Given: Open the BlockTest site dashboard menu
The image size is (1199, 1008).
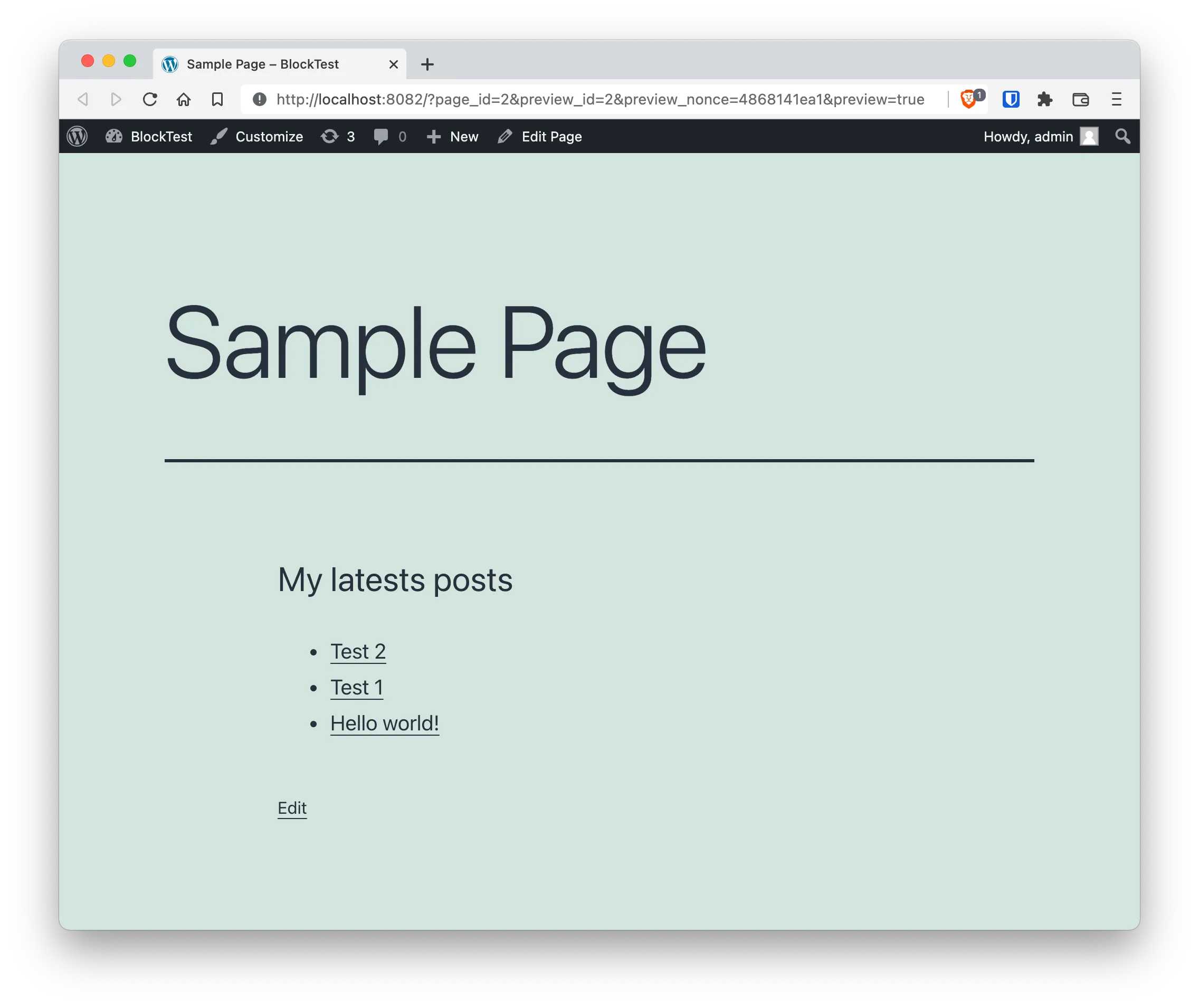Looking at the screenshot, I should tap(149, 137).
